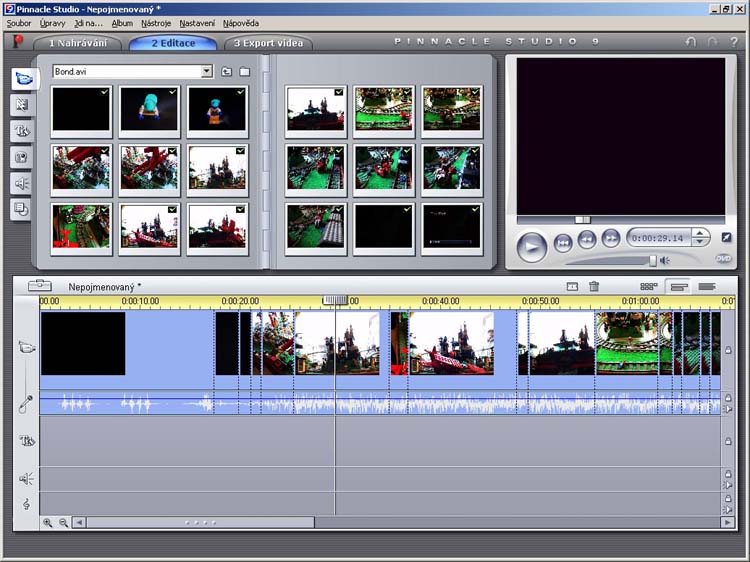The height and width of the screenshot is (562, 750).
Task: Switch to Storyboard view
Action: (x=649, y=287)
